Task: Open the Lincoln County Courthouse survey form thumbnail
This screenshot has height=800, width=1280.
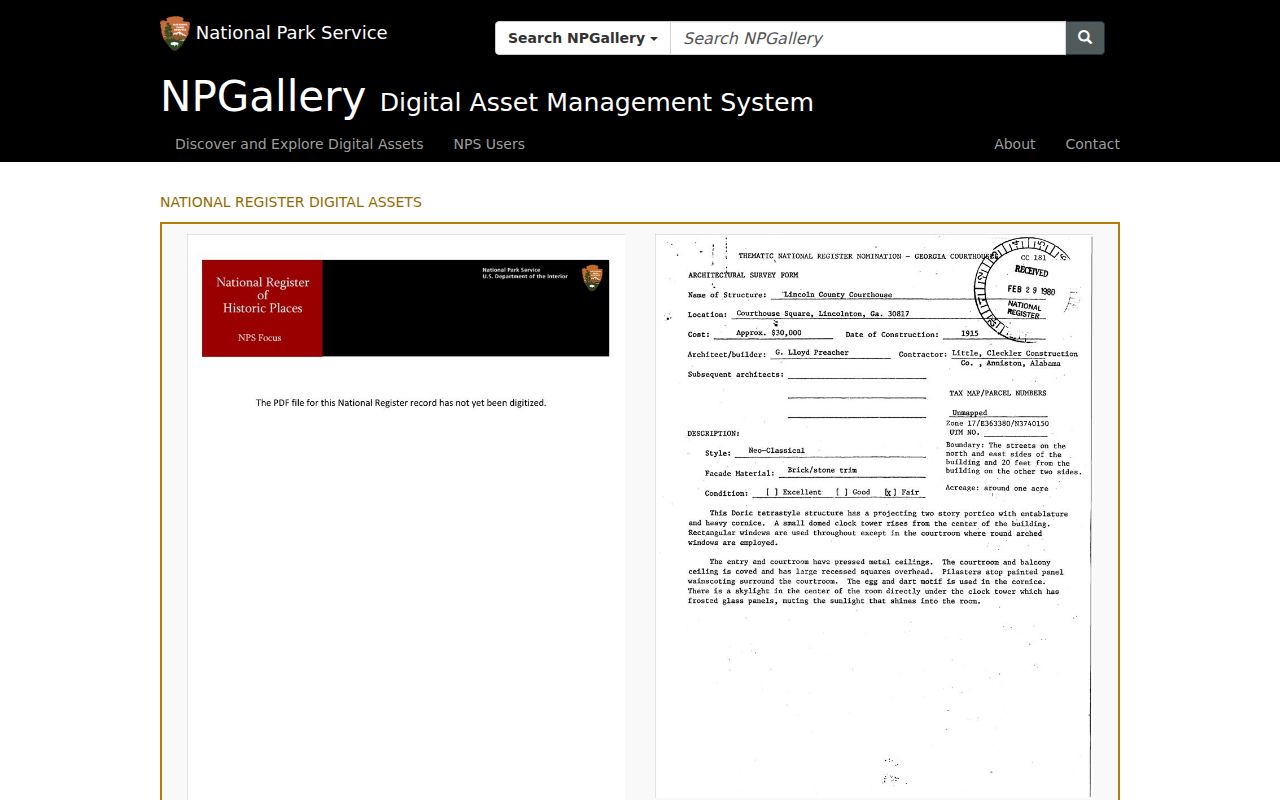Action: 874,517
